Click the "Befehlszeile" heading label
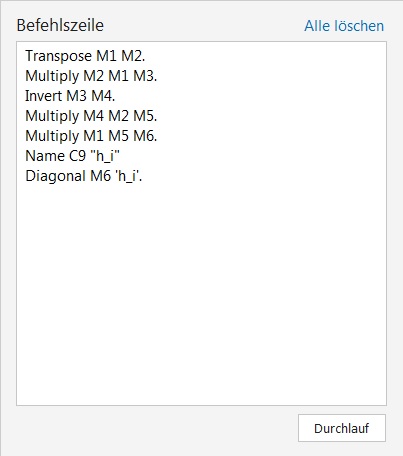 point(60,25)
